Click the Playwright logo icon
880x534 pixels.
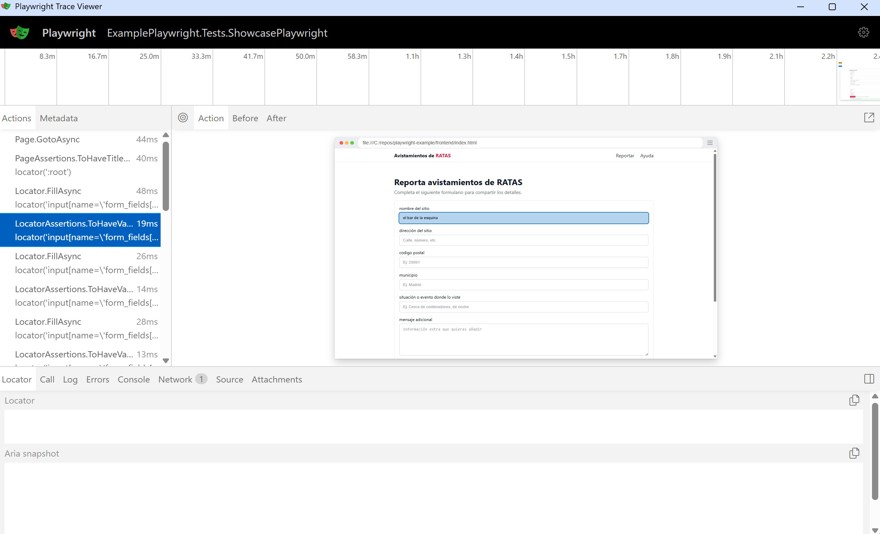pyautogui.click(x=20, y=33)
